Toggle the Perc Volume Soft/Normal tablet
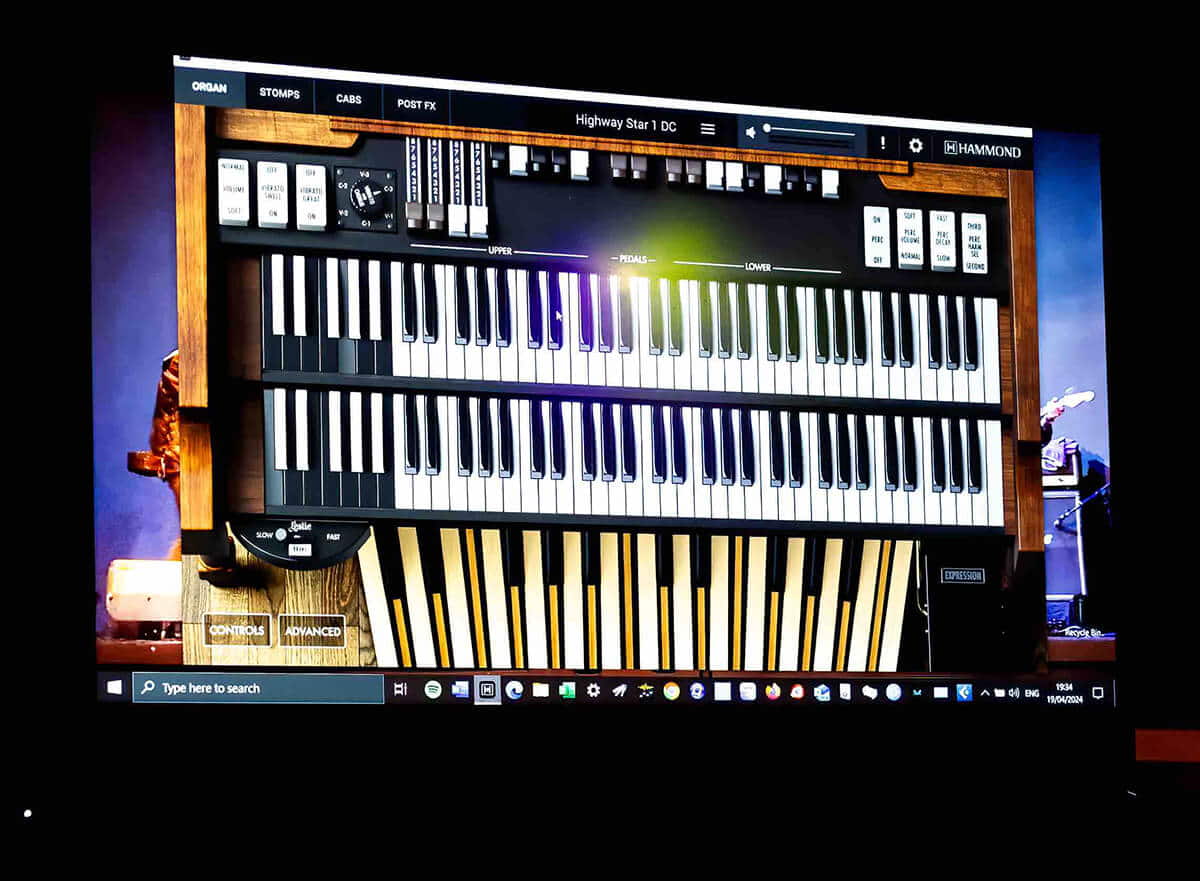Screen dimensions: 1200x881 point(909,239)
